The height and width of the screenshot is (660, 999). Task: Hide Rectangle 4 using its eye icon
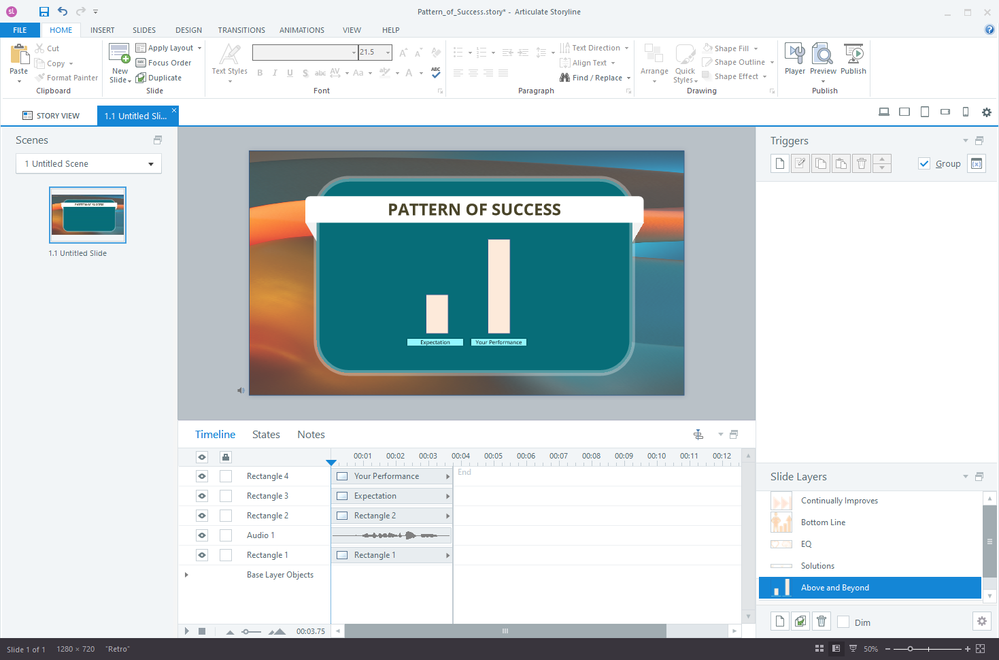click(202, 476)
